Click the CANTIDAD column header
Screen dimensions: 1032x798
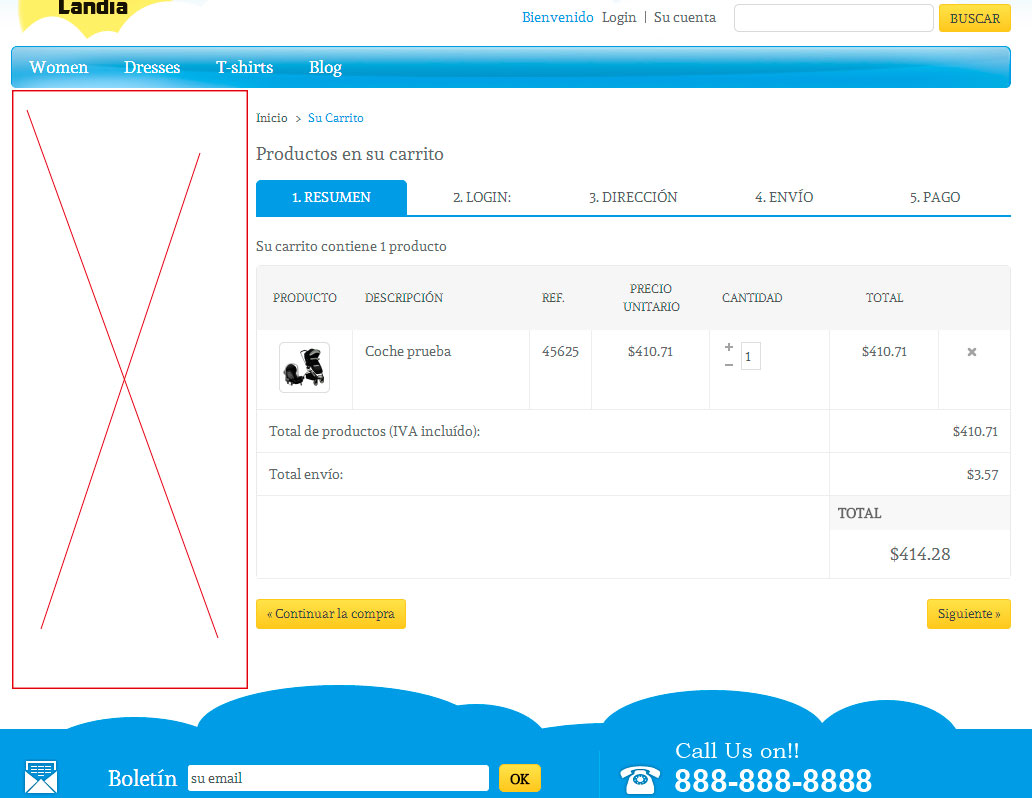pyautogui.click(x=752, y=298)
